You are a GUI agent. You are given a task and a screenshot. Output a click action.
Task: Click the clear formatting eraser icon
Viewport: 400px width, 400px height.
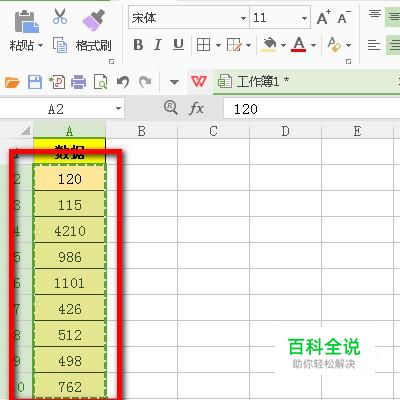(x=334, y=44)
